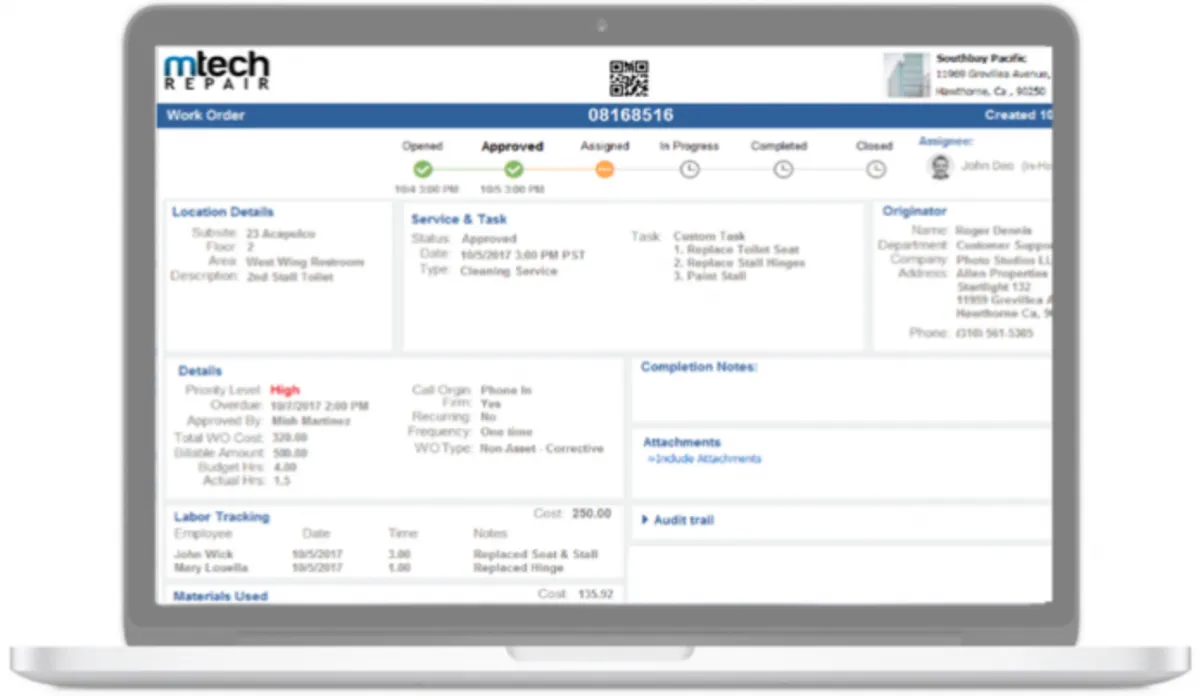This screenshot has height=696, width=1200.
Task: Click the Include Attachments link
Action: [x=704, y=459]
